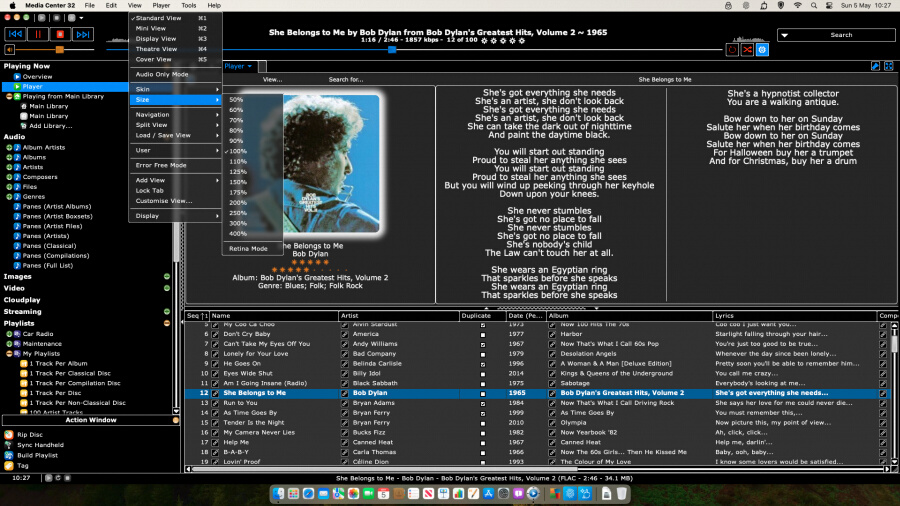Open the 1 Track Per Album playlist

tap(58, 363)
